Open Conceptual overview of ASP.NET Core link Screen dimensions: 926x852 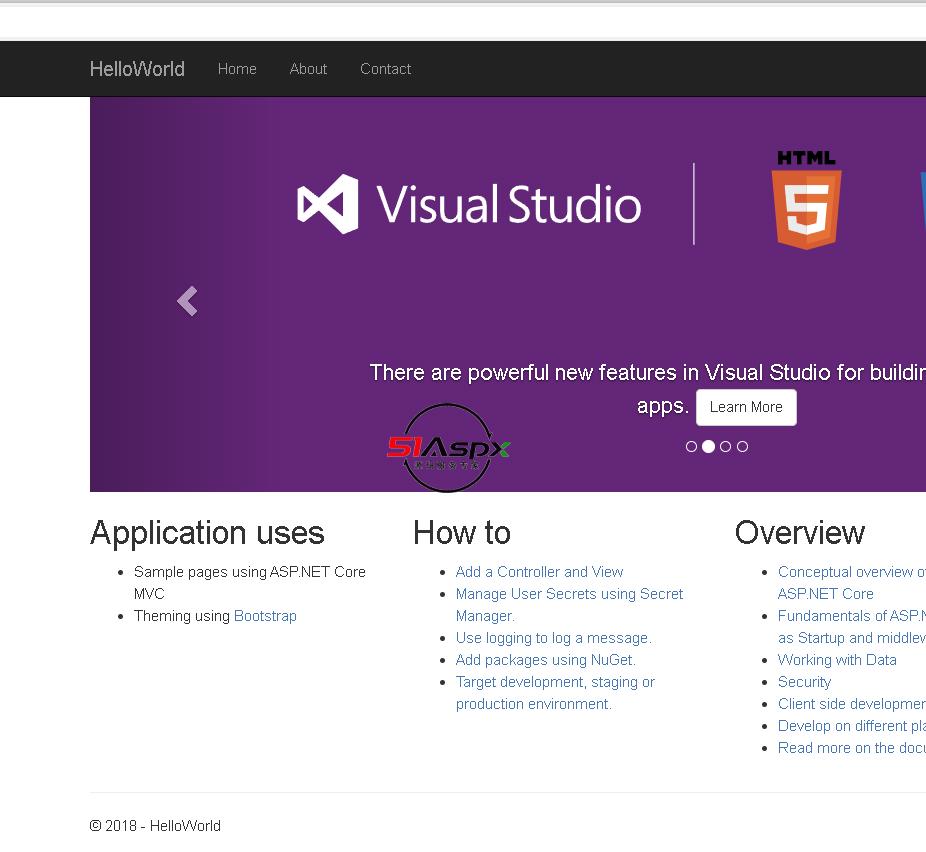click(852, 582)
